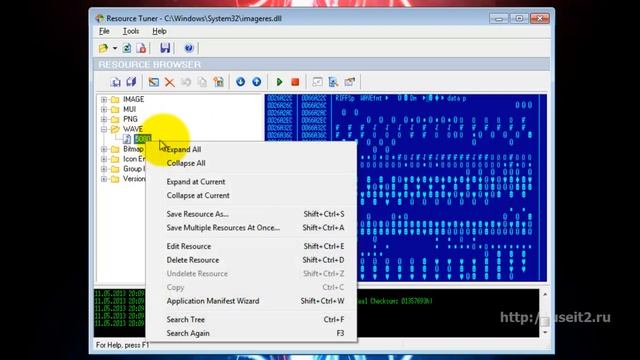Image resolution: width=640 pixels, height=360 pixels.
Task: Select the highlighted resource under WAVE
Action: 142,139
